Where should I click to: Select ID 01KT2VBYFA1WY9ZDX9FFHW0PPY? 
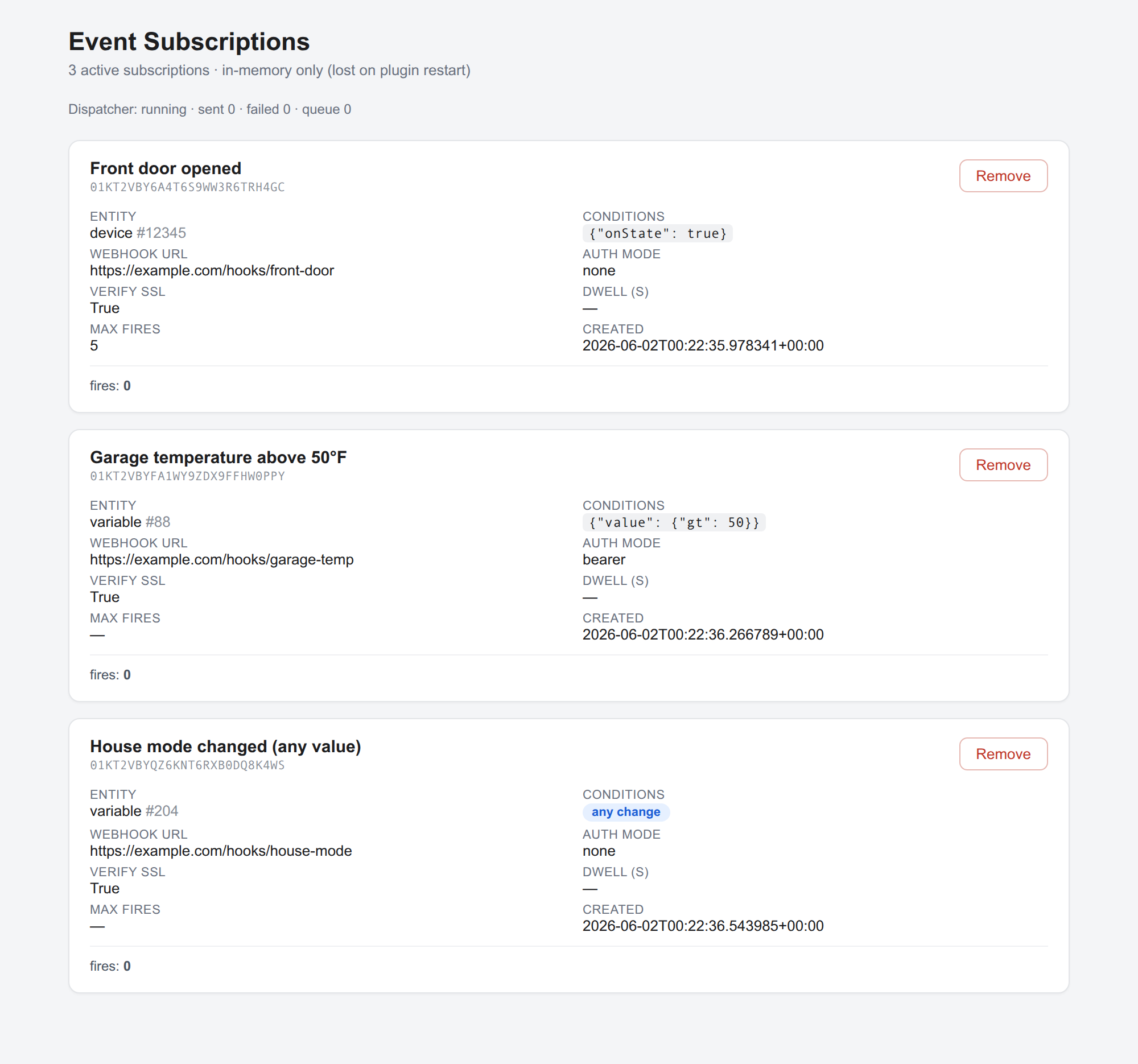coord(187,476)
